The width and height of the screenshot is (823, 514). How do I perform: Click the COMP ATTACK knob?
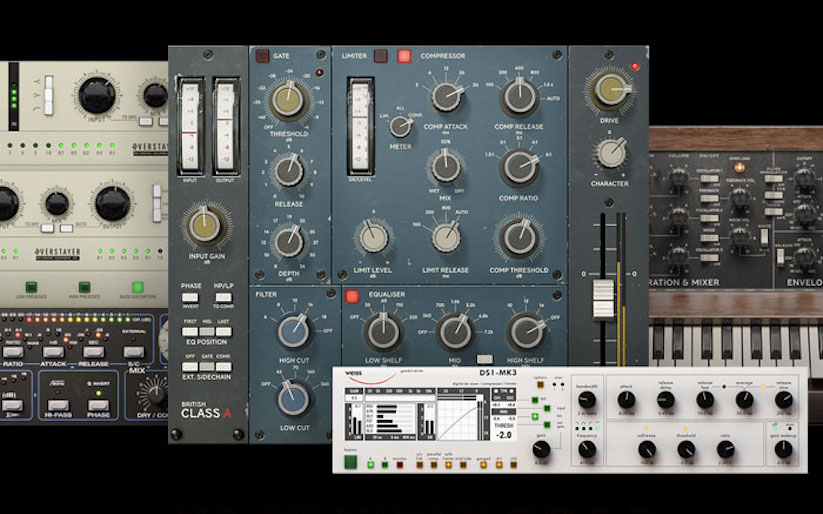tap(447, 96)
